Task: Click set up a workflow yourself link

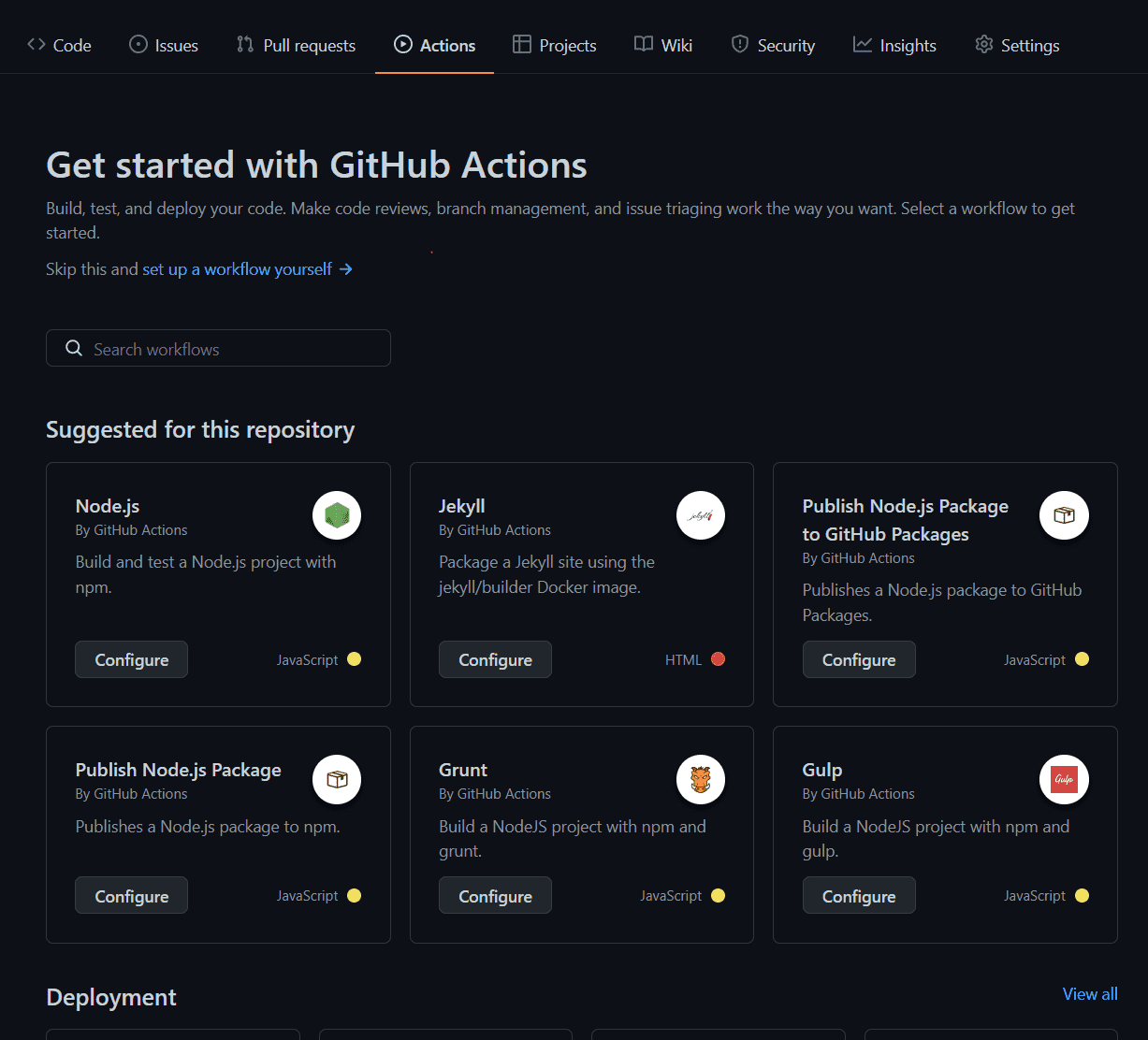Action: [238, 269]
